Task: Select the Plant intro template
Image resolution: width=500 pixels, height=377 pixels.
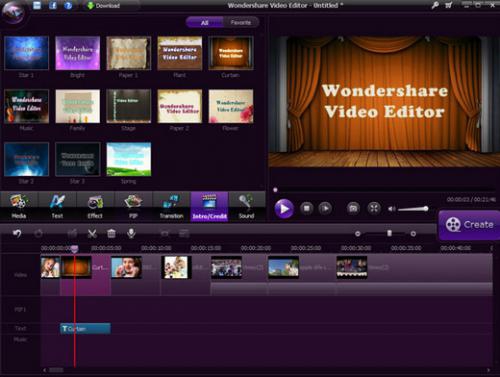Action: (x=180, y=53)
